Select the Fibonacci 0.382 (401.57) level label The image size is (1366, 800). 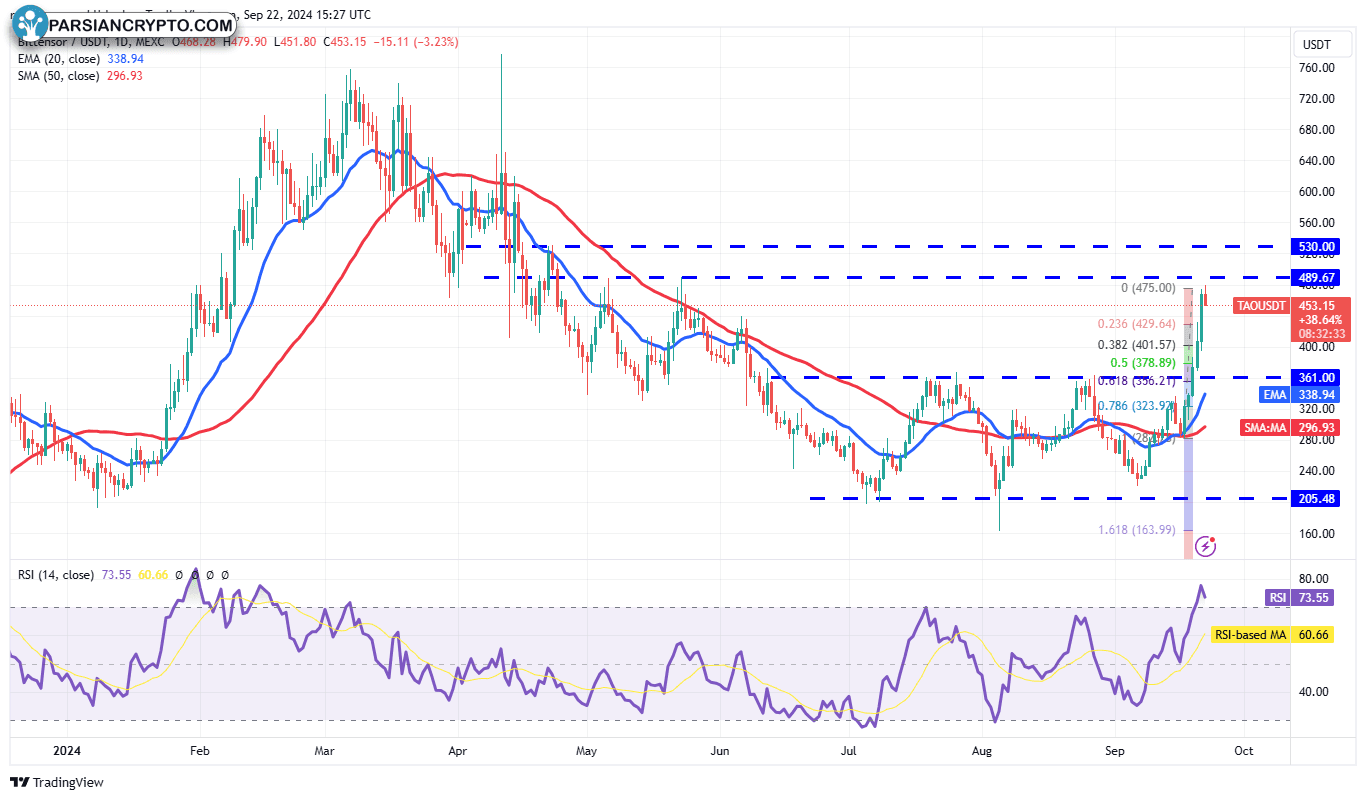1135,344
